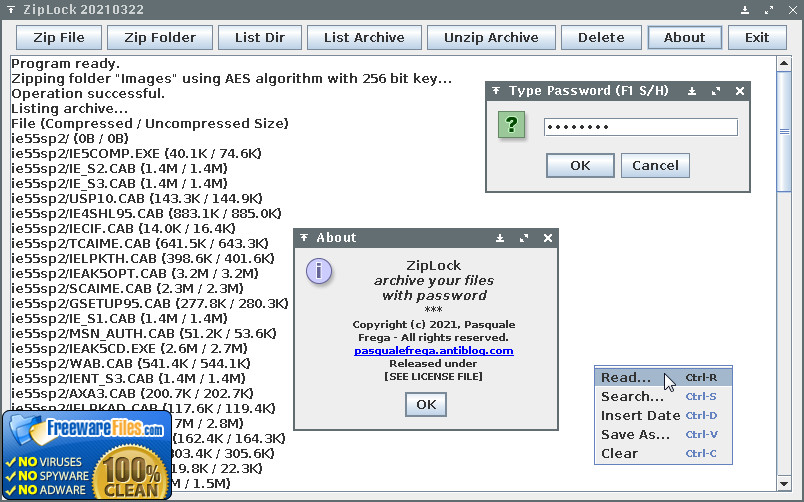Click the "Operation successful." log line

88,94
